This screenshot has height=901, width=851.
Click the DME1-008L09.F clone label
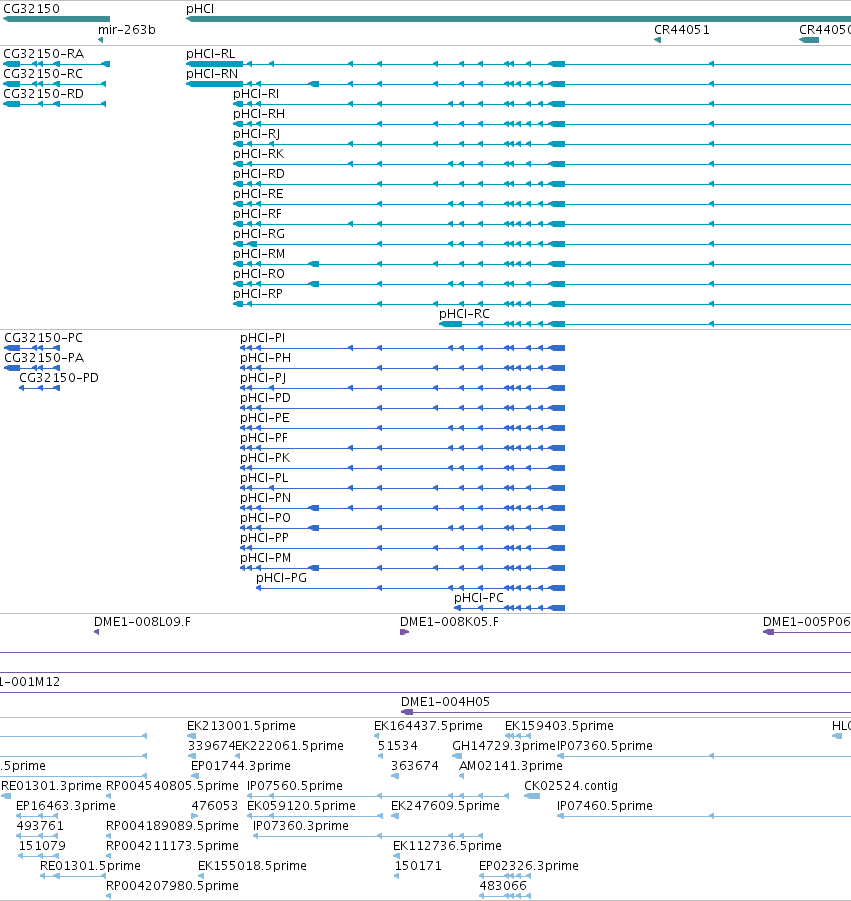click(x=143, y=622)
